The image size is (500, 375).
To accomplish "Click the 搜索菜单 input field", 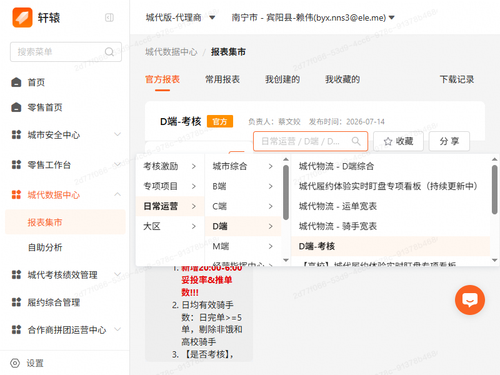I will coord(66,52).
